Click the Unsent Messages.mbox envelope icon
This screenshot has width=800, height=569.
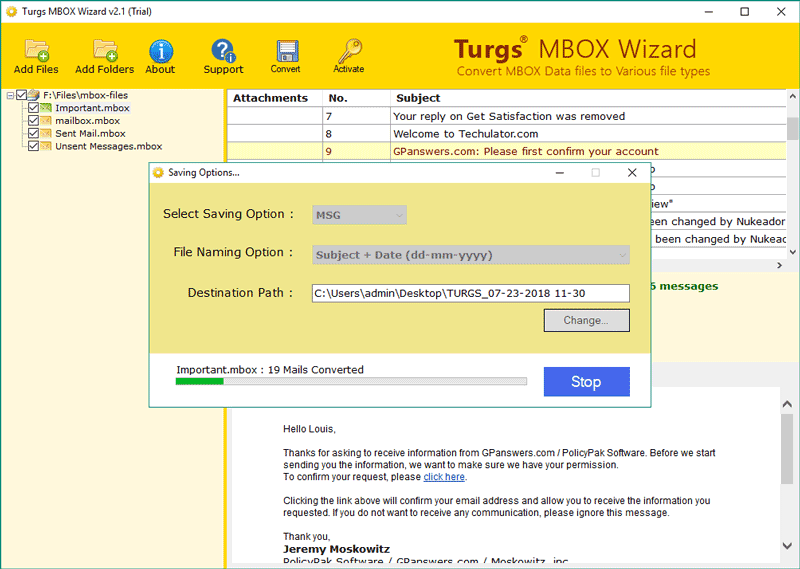[46, 146]
